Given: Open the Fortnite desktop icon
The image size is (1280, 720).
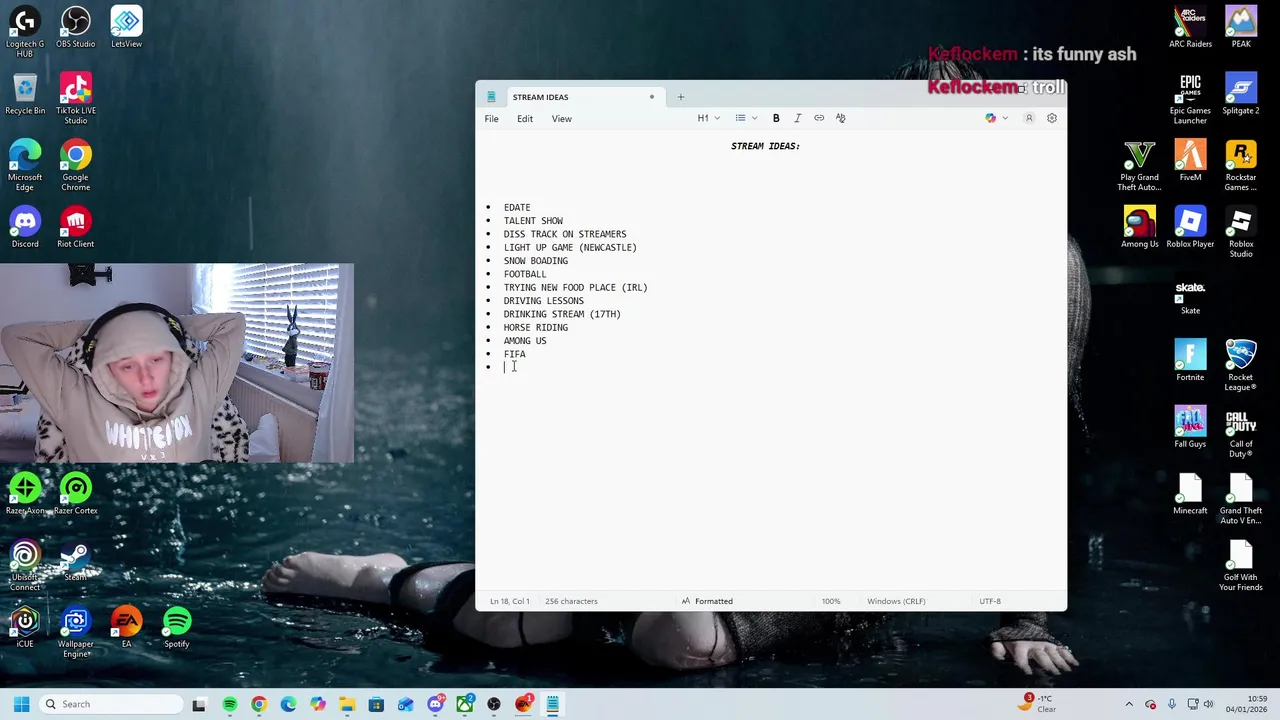Looking at the screenshot, I should [1190, 361].
